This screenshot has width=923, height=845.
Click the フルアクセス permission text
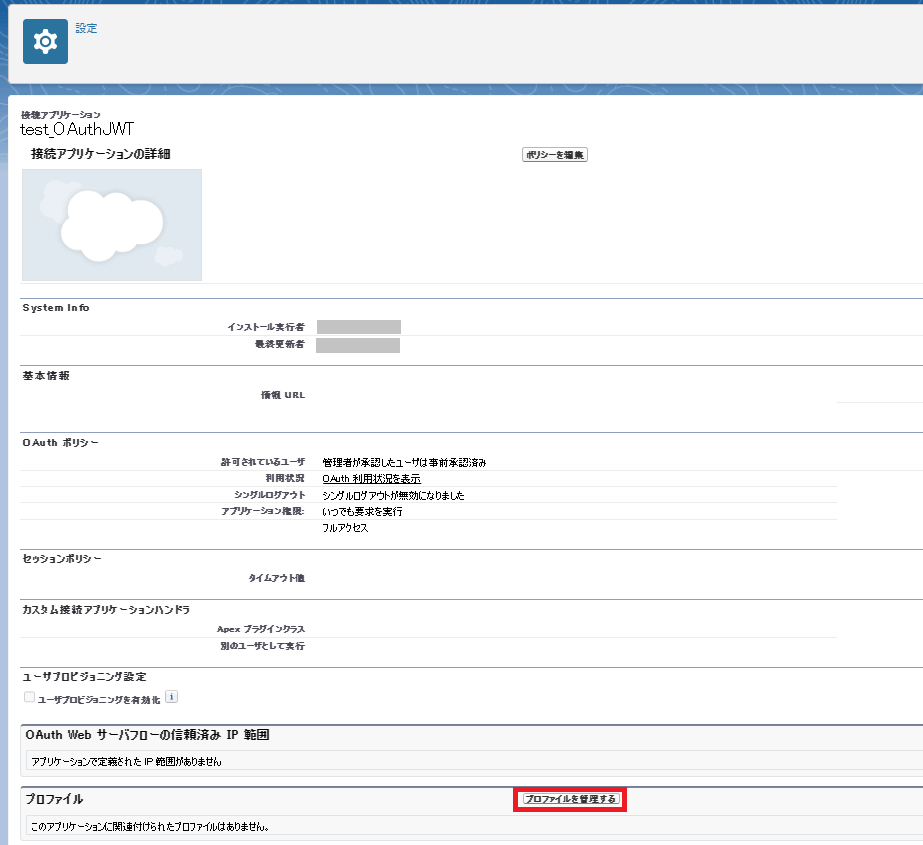(x=346, y=528)
